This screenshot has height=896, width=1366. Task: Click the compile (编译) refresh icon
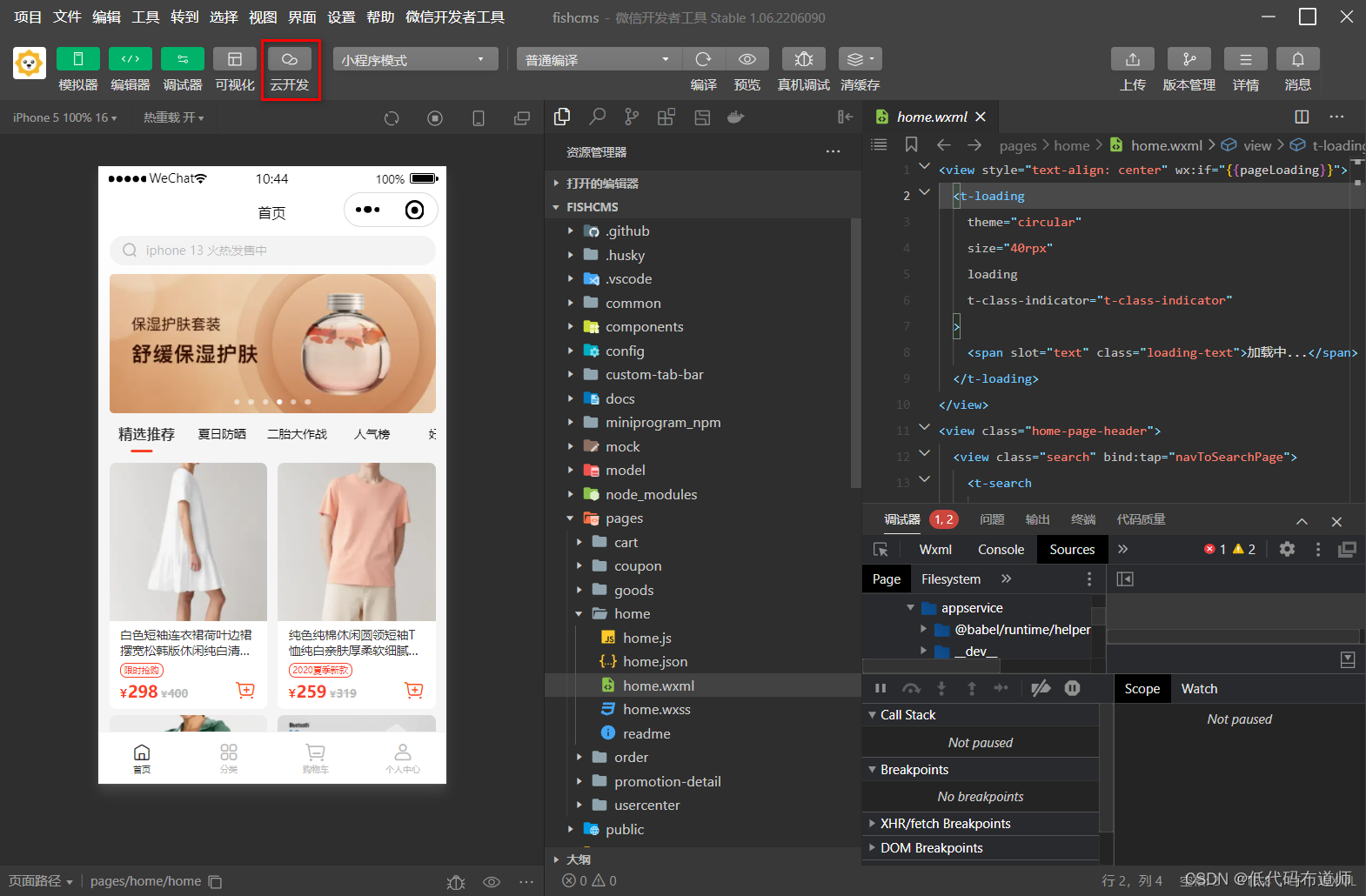704,59
